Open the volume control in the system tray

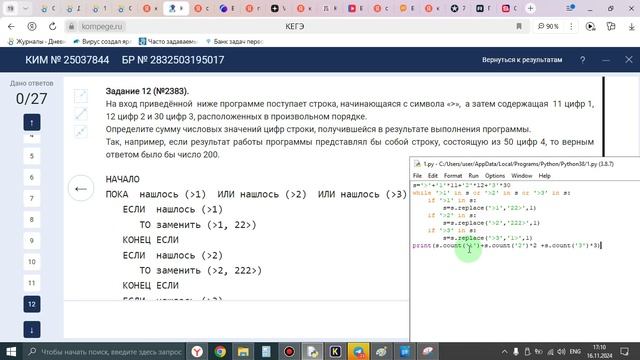[561, 351]
